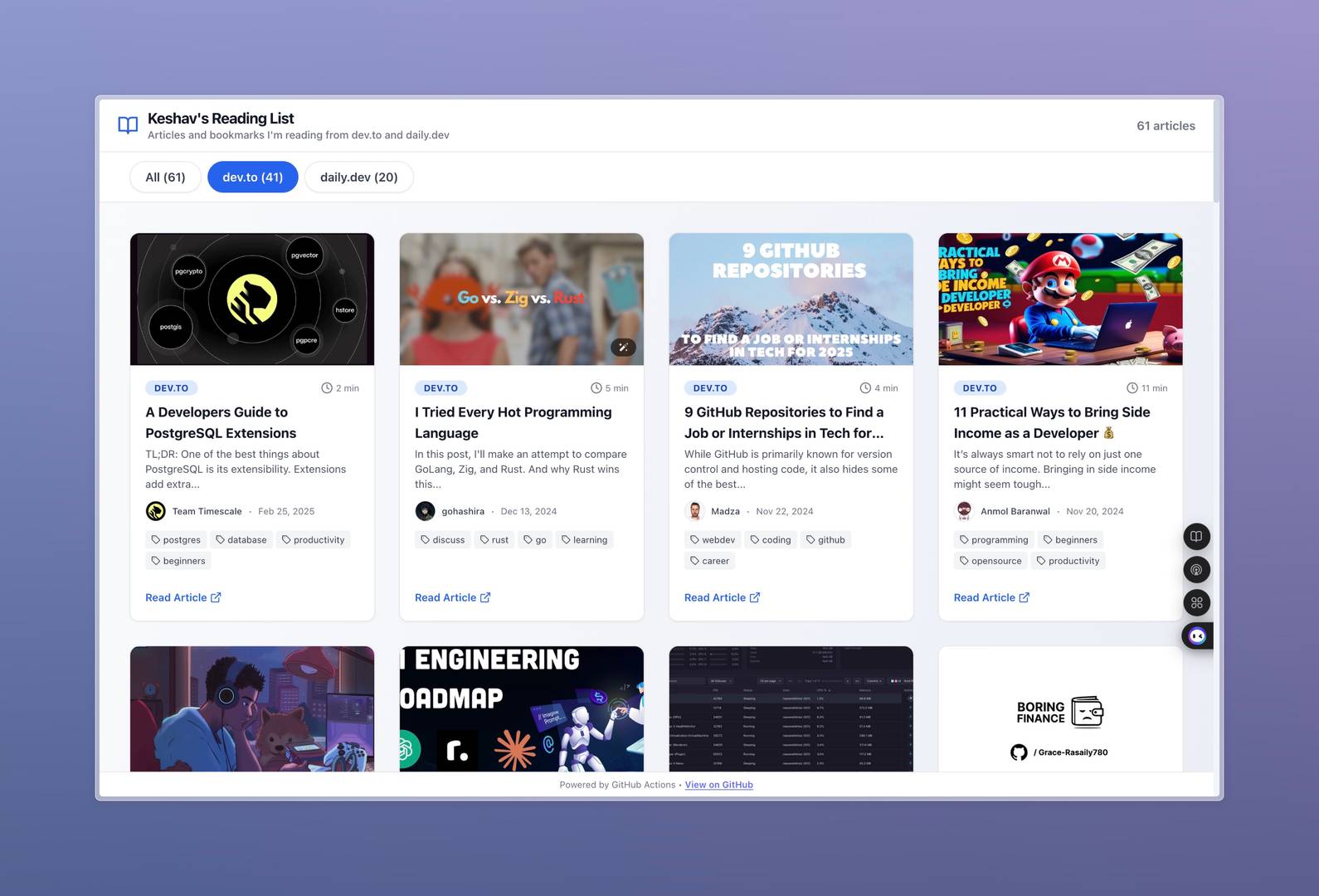Follow the View on GitHub footer link
Viewport: 1319px width, 896px height.
click(x=718, y=785)
